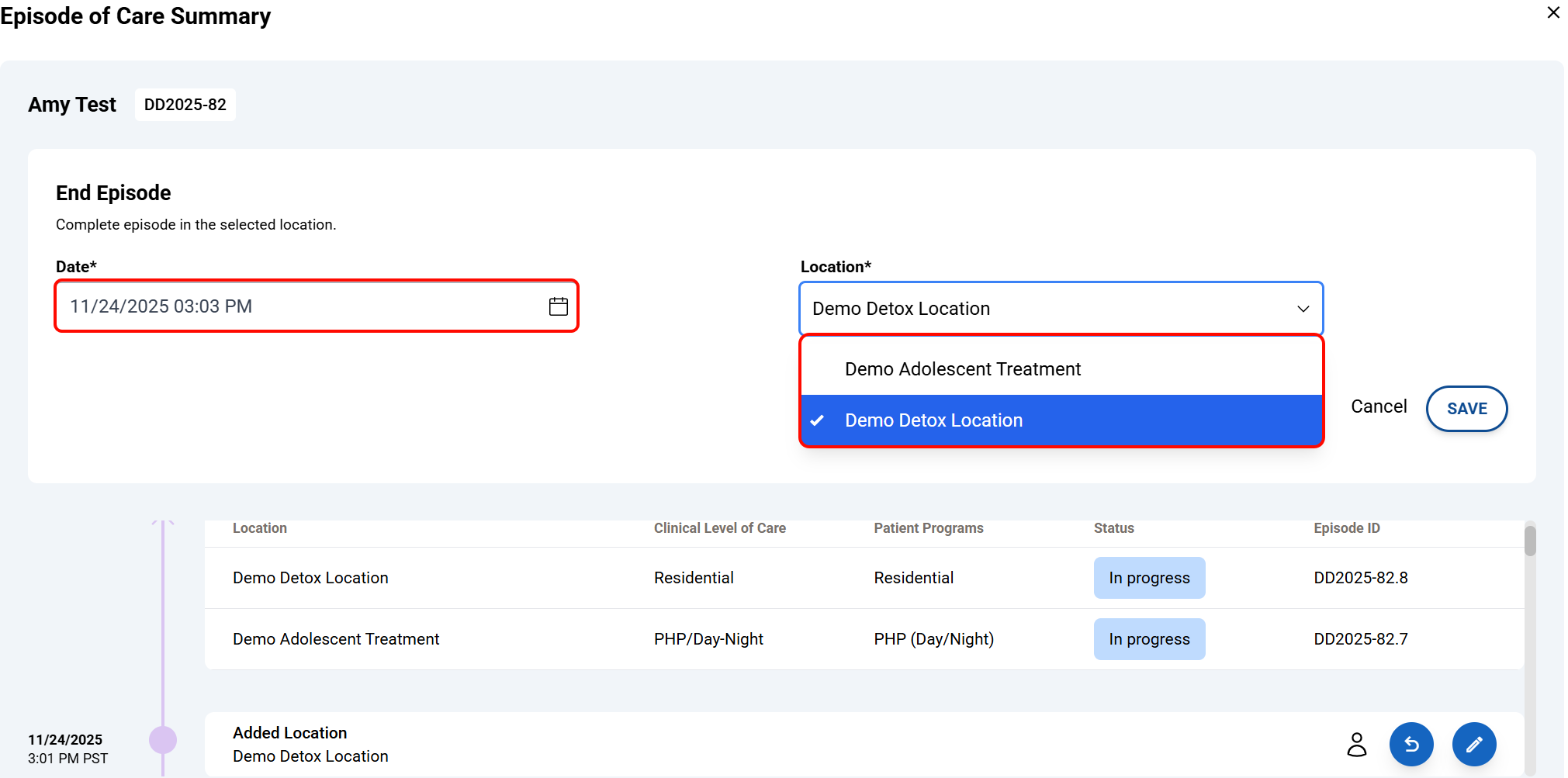The image size is (1568, 778).
Task: Click the purple timeline marker for 11/24/2025
Action: click(x=163, y=740)
